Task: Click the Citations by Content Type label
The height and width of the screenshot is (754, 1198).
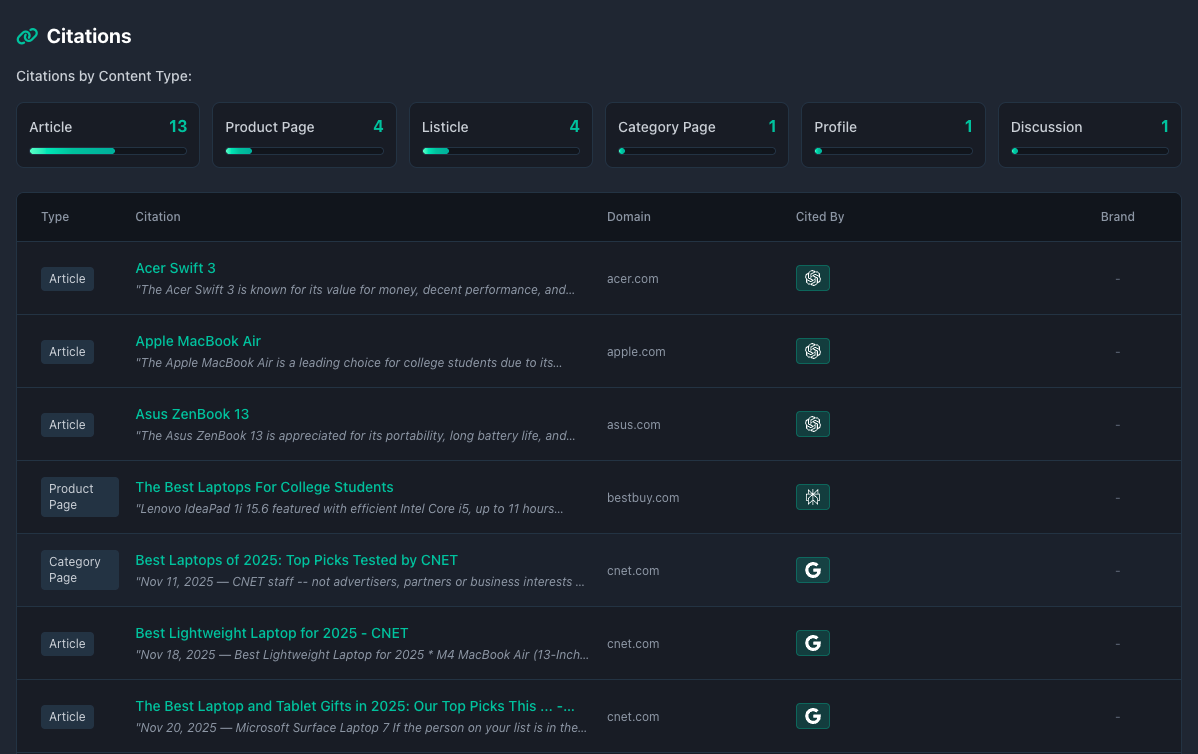Action: point(104,76)
